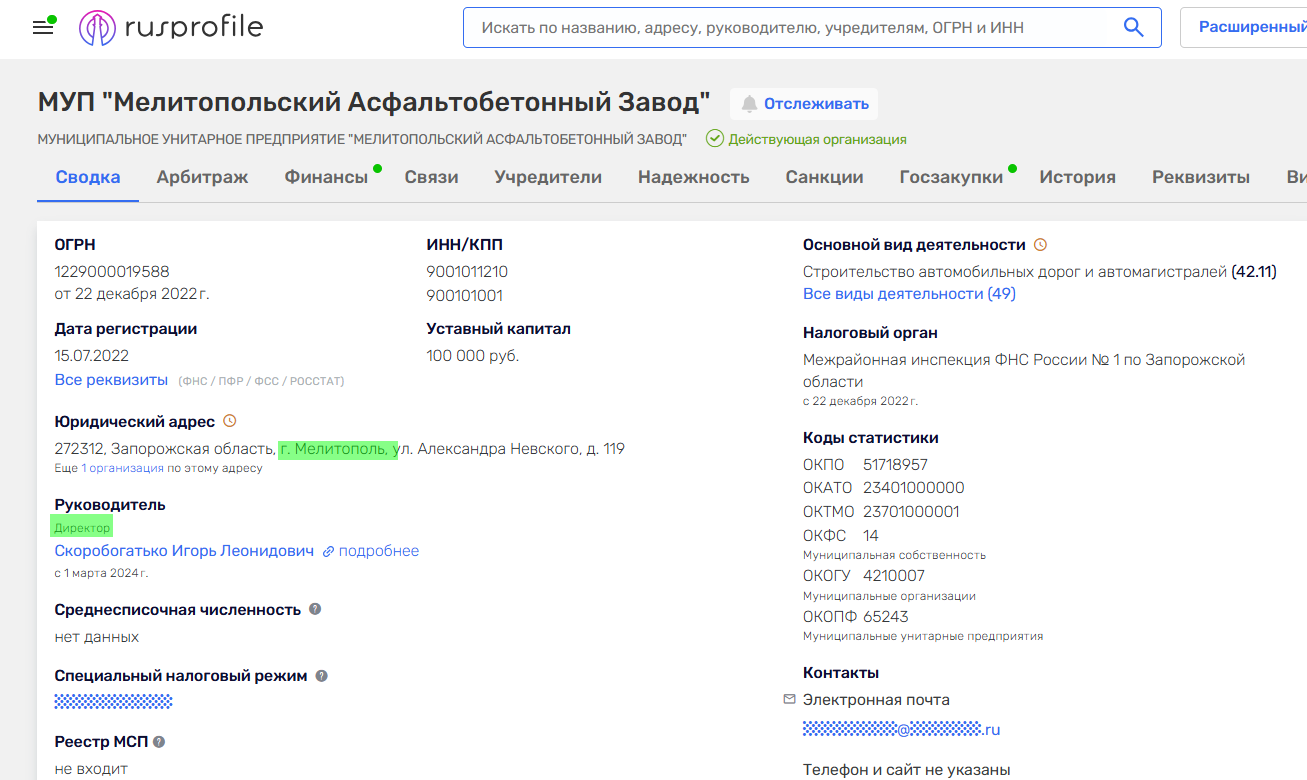Expand Все реквизиты link

tap(111, 380)
